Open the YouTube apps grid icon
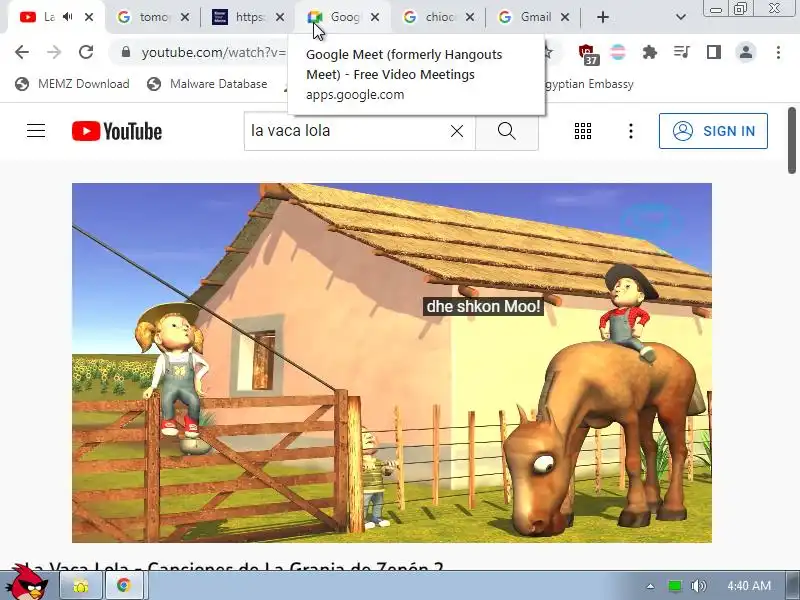This screenshot has height=600, width=800. (x=583, y=131)
